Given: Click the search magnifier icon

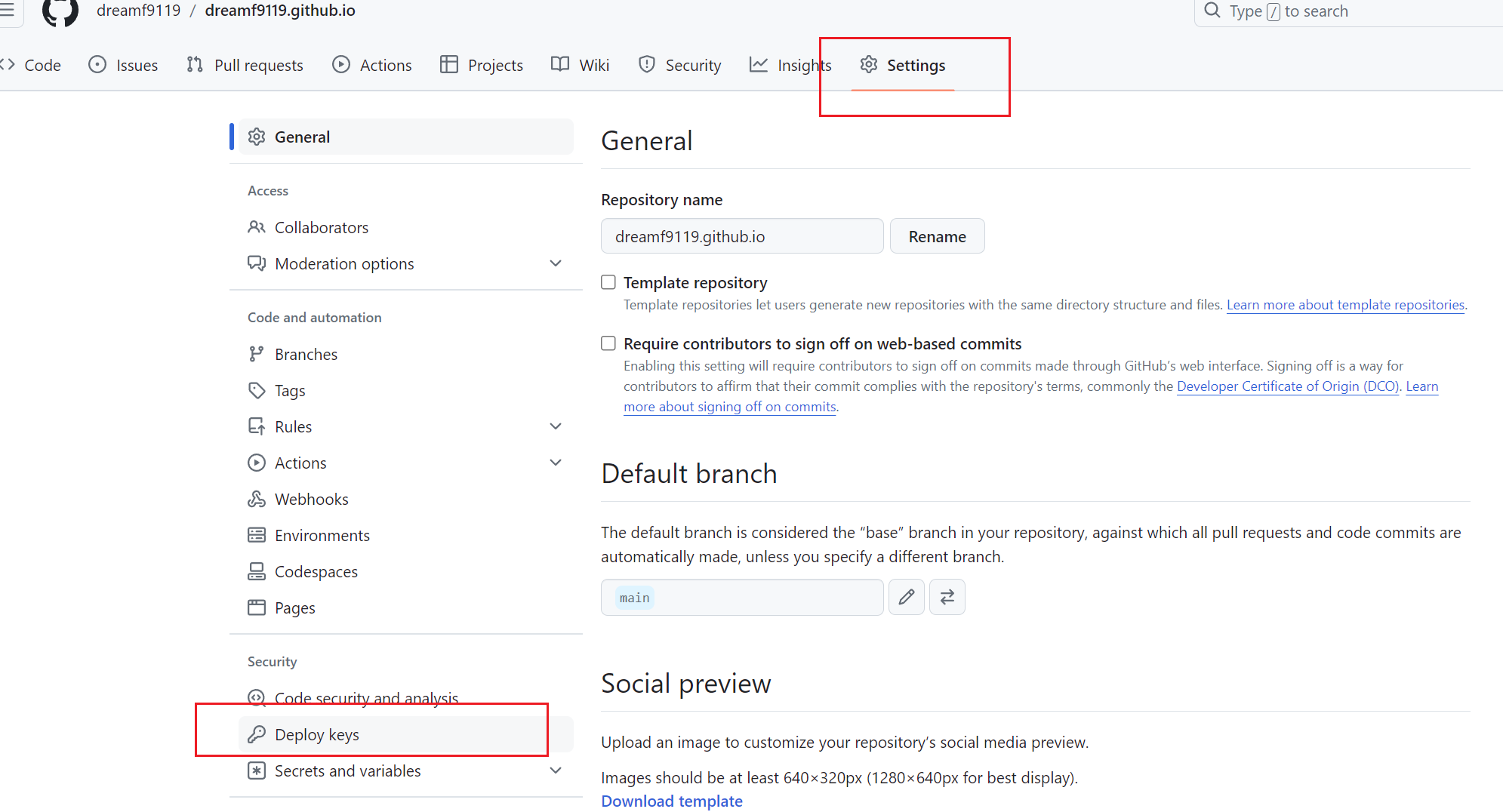Looking at the screenshot, I should (x=1212, y=11).
